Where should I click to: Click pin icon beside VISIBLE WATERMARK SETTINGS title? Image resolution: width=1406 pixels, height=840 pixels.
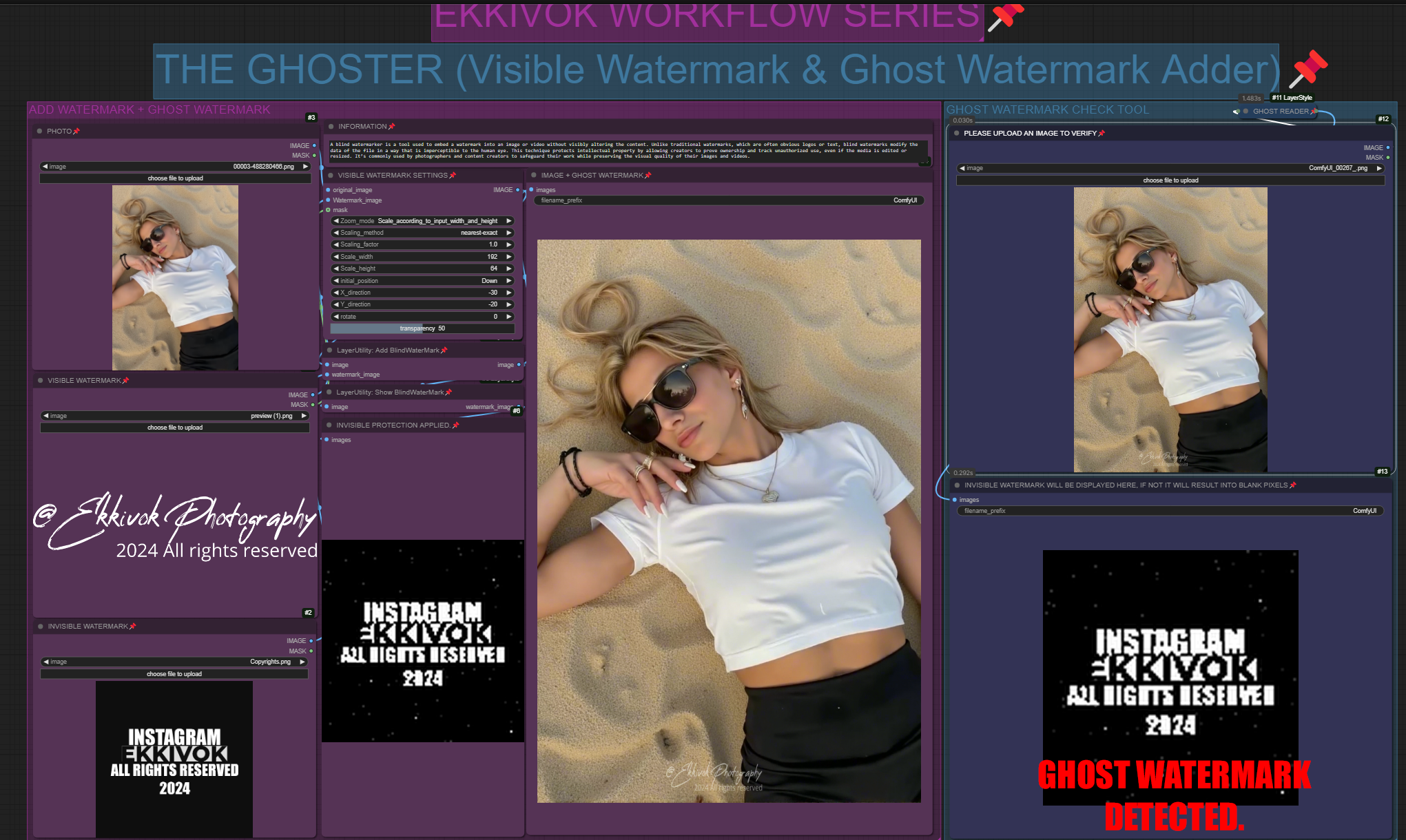click(453, 176)
